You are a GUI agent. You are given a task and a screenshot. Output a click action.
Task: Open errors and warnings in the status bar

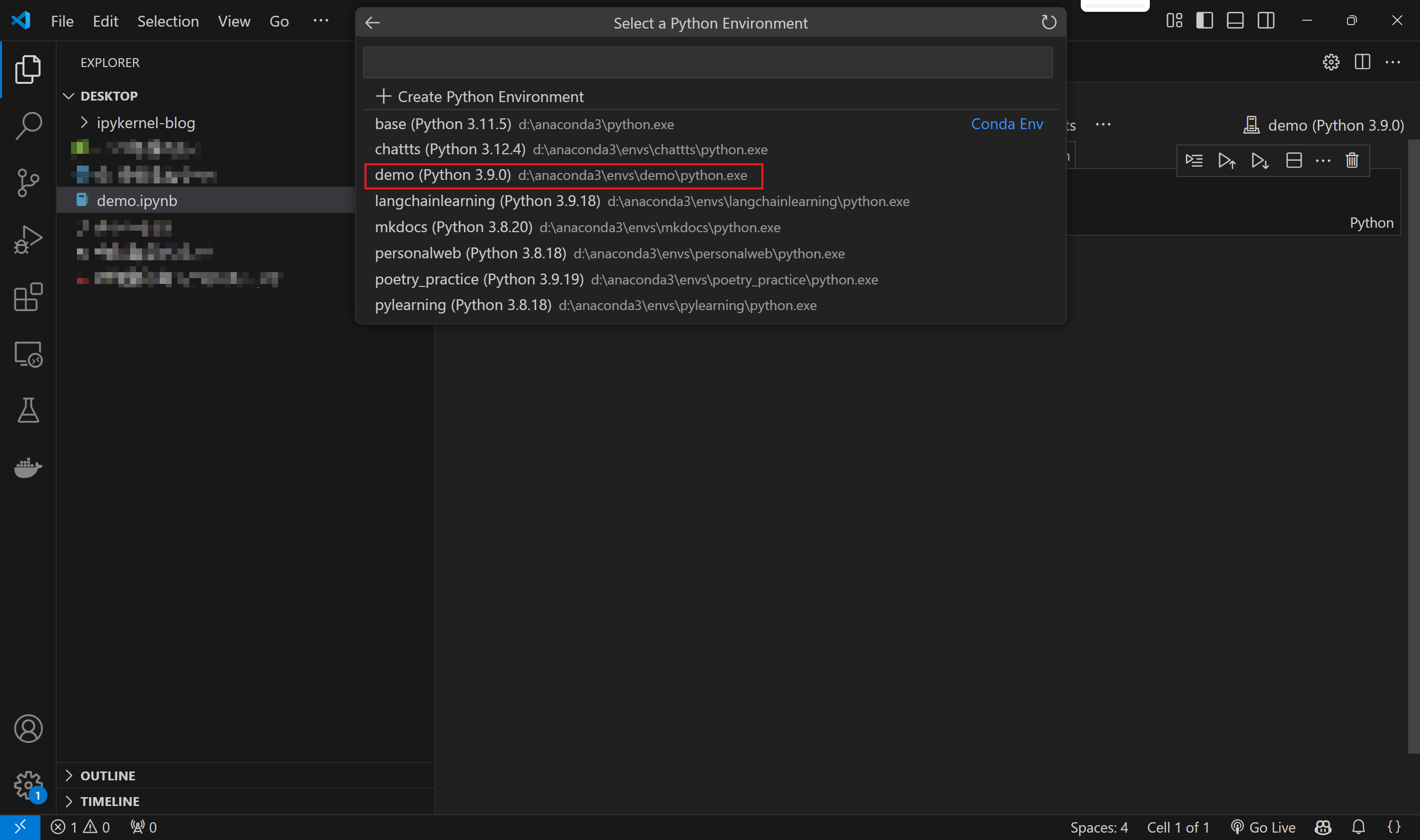click(x=80, y=828)
